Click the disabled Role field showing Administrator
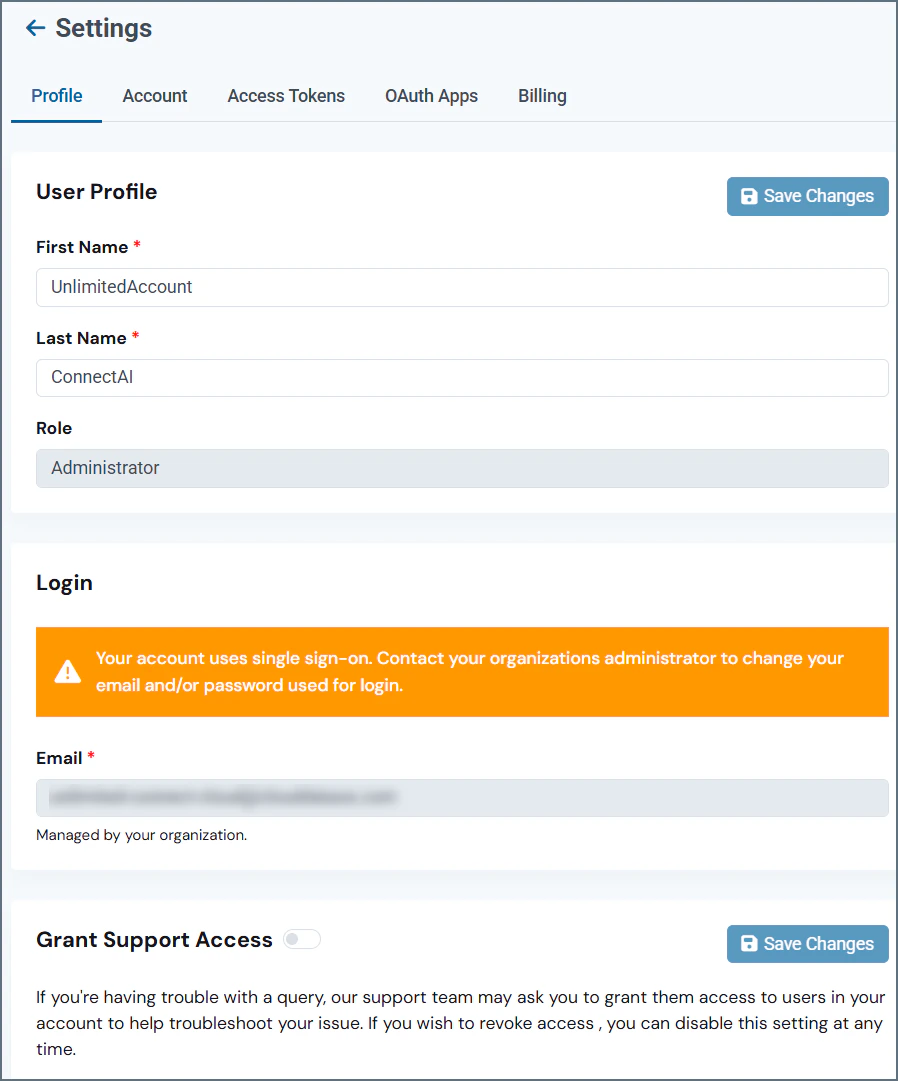This screenshot has height=1081, width=898. tap(462, 468)
